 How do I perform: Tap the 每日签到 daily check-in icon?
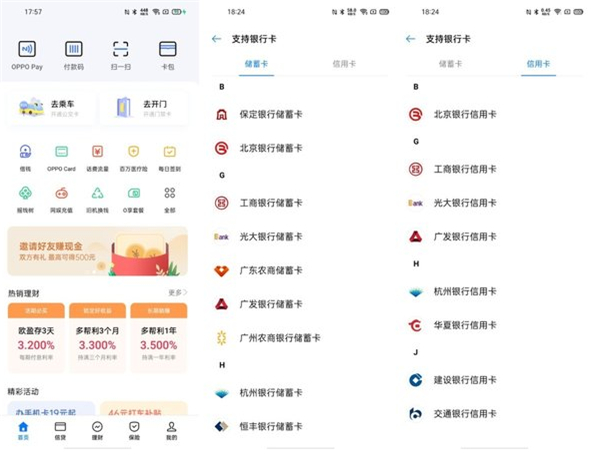coord(170,152)
